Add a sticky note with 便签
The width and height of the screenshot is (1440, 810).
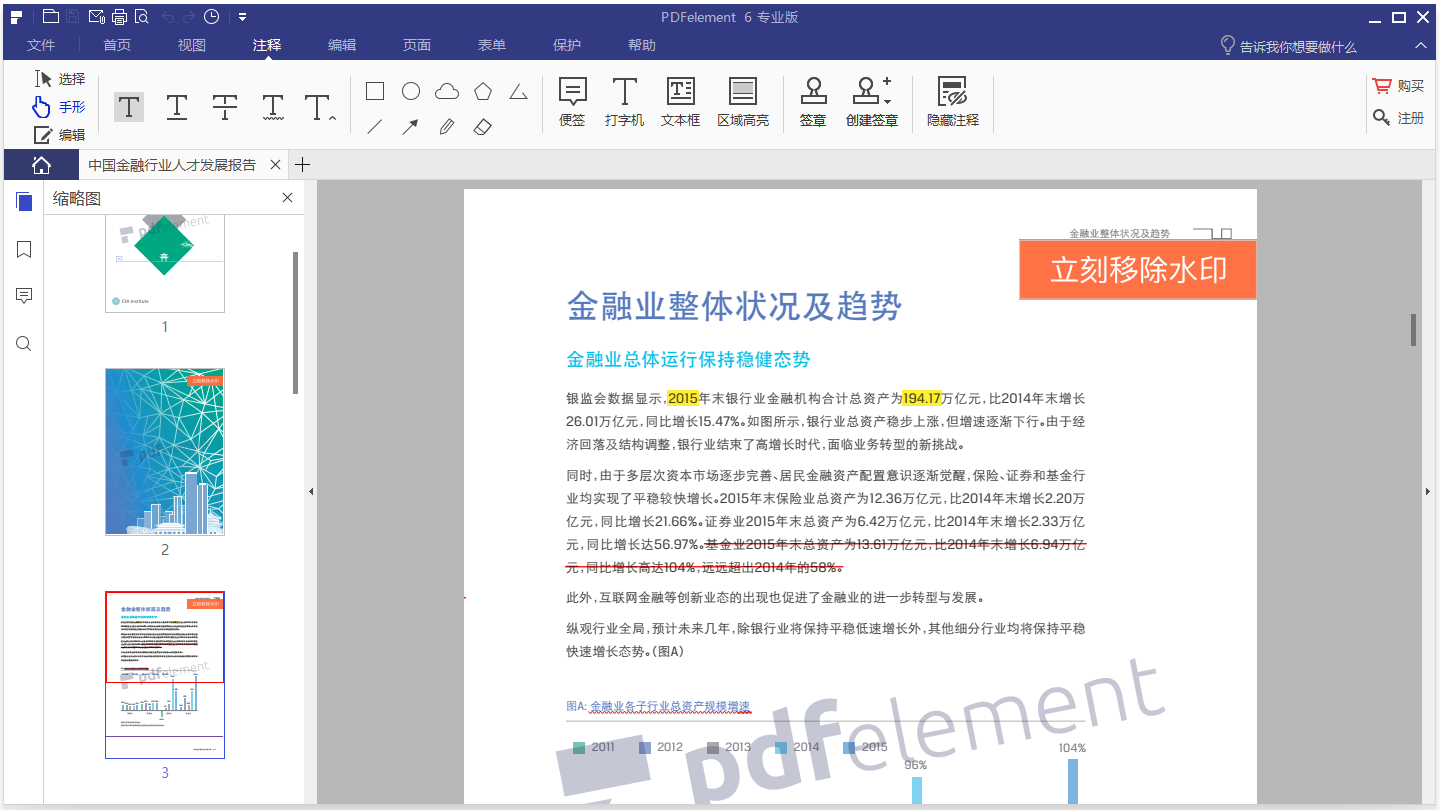pos(572,103)
